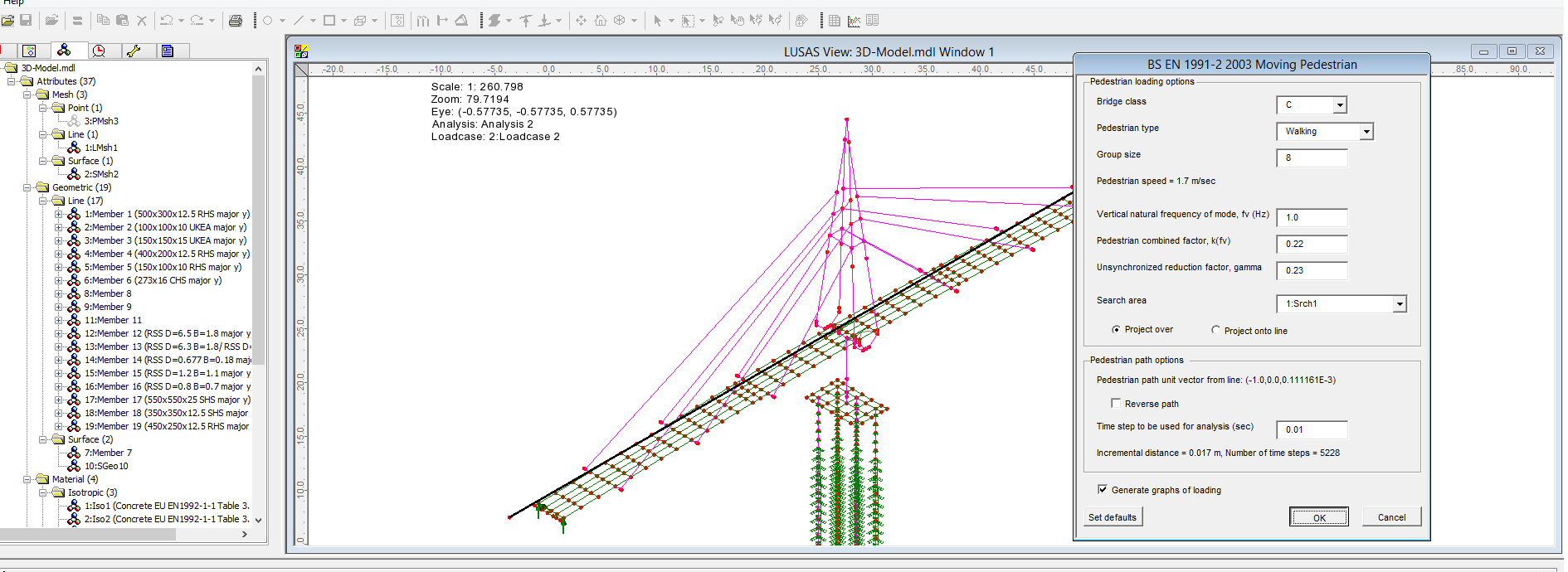Click the graph wizard chart icon
Image resolution: width=1568 pixels, height=572 pixels.
(x=854, y=21)
